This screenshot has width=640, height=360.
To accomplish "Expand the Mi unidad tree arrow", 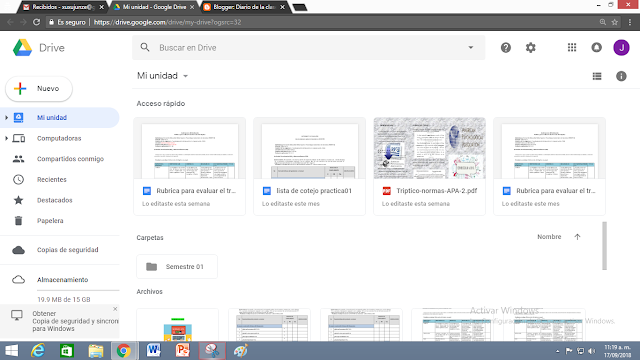I will click(x=6, y=118).
